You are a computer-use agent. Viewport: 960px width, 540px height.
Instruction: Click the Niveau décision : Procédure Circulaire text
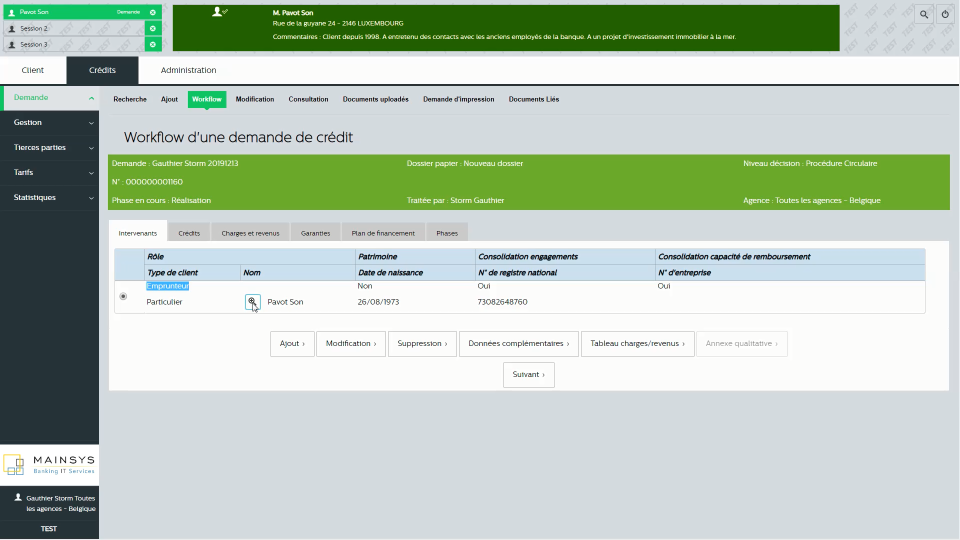coord(810,163)
